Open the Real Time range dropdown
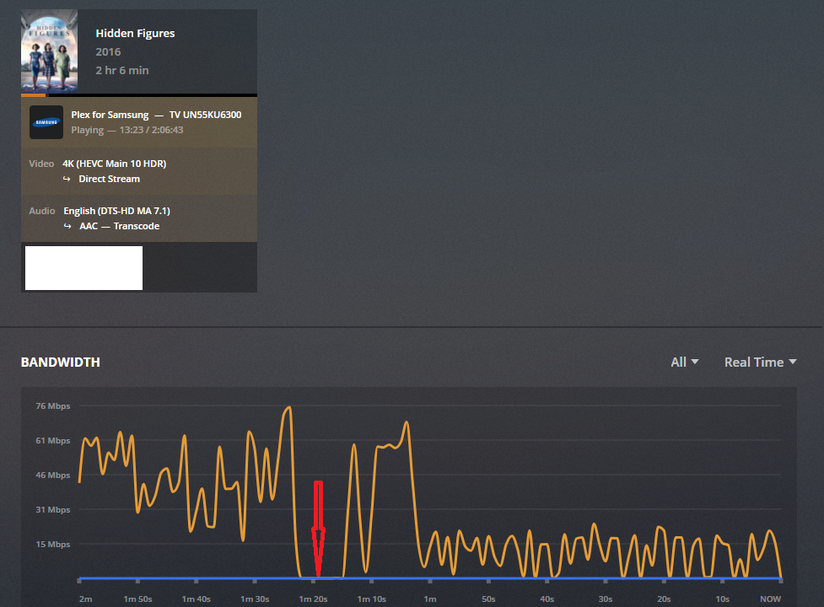This screenshot has height=607, width=824. [760, 362]
